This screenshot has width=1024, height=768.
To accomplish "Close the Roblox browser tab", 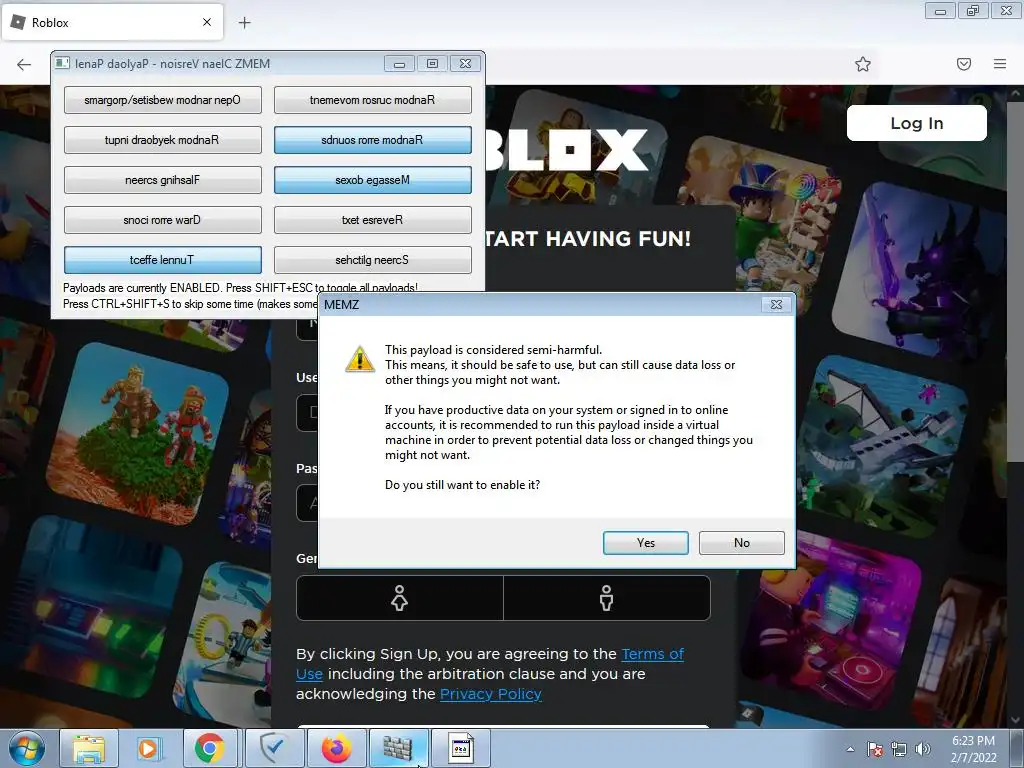I will point(207,22).
